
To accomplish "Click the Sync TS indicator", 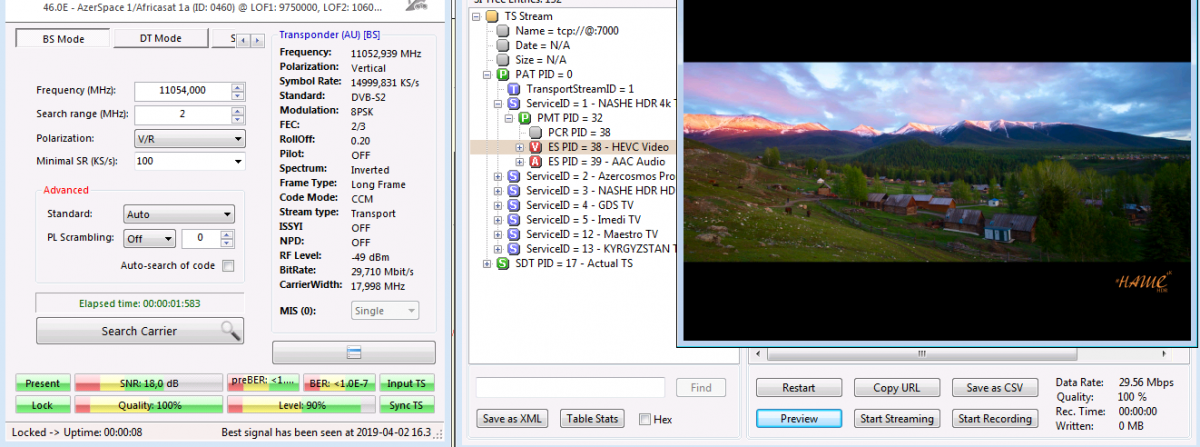I will point(406,405).
